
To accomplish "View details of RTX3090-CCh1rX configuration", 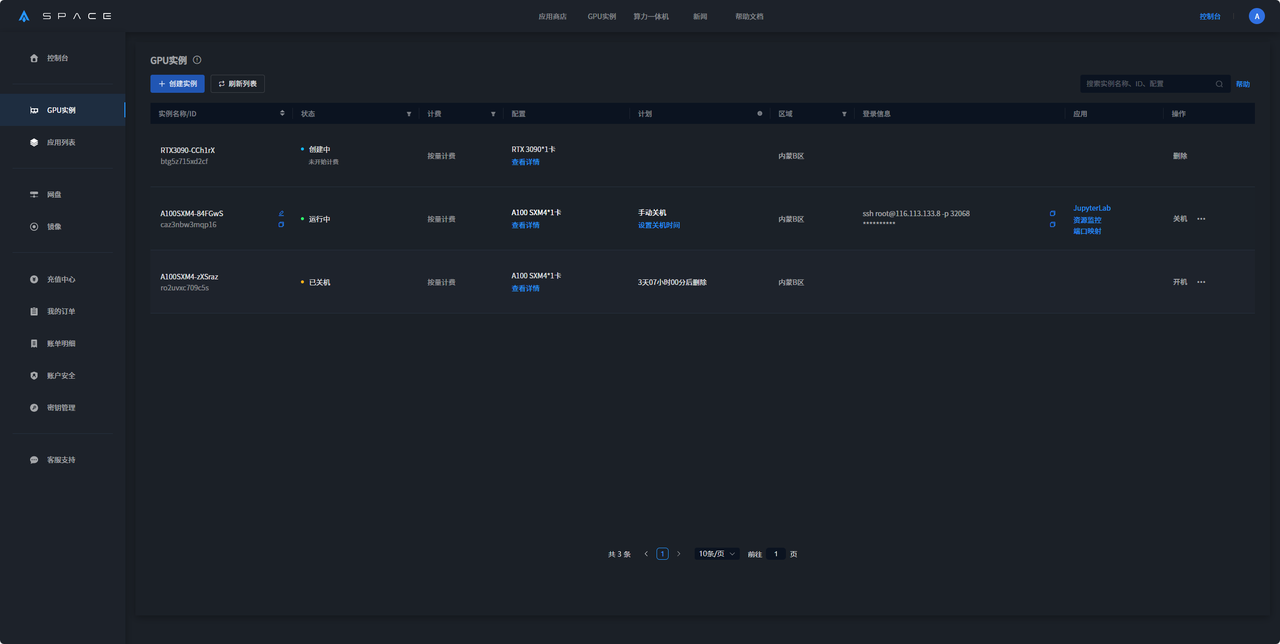I will pyautogui.click(x=525, y=162).
